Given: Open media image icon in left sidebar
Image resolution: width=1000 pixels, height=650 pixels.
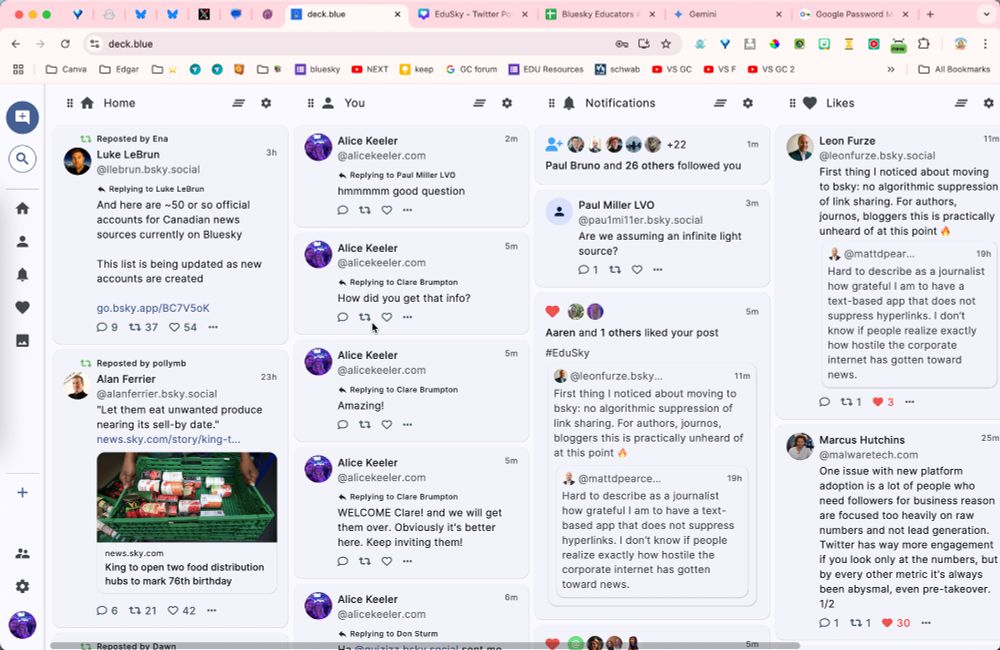Looking at the screenshot, I should tap(22, 341).
